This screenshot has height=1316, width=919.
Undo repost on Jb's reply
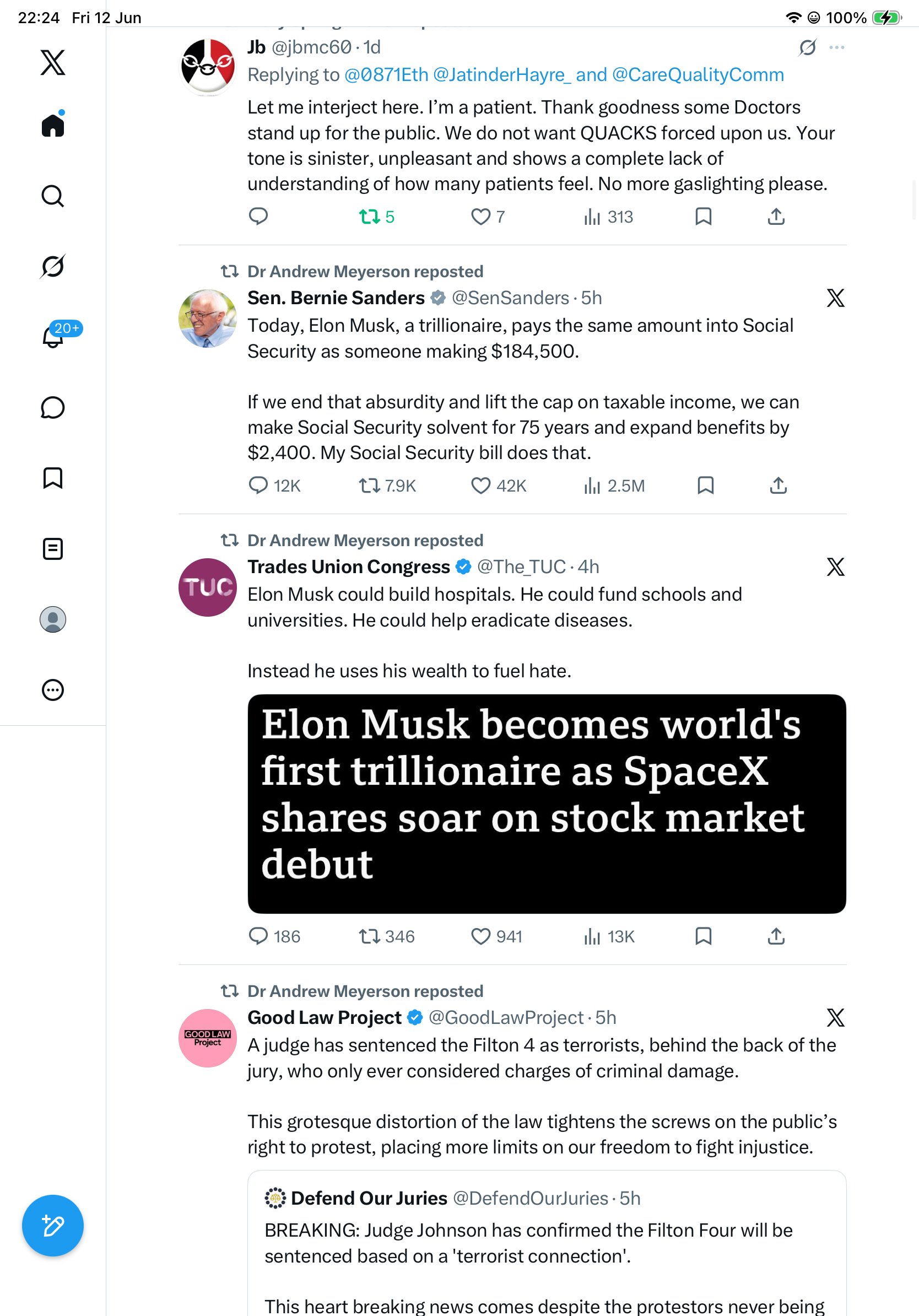pyautogui.click(x=376, y=217)
